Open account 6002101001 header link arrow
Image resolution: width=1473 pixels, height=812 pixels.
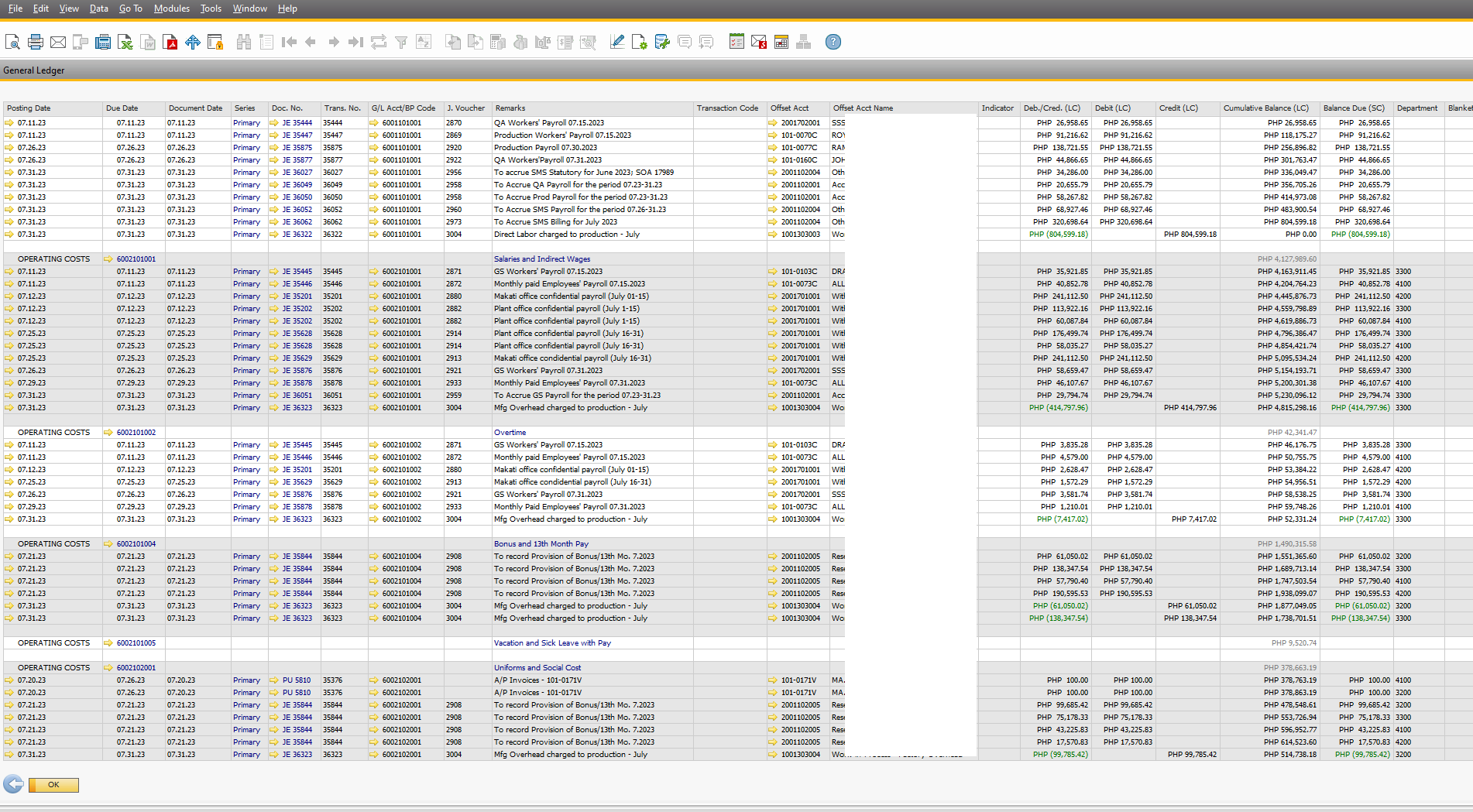108,259
